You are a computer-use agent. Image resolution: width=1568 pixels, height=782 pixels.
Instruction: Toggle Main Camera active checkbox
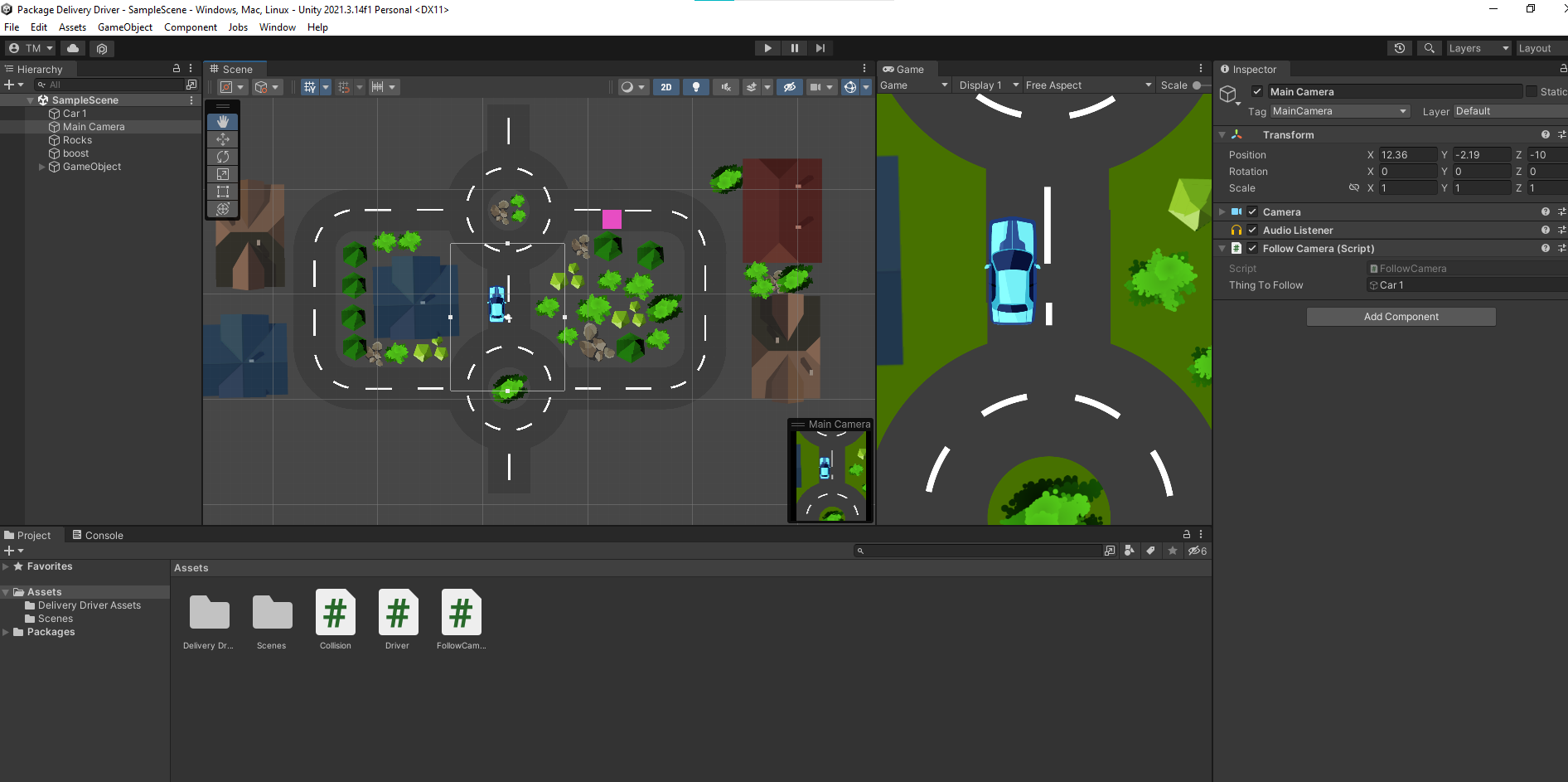(1257, 91)
